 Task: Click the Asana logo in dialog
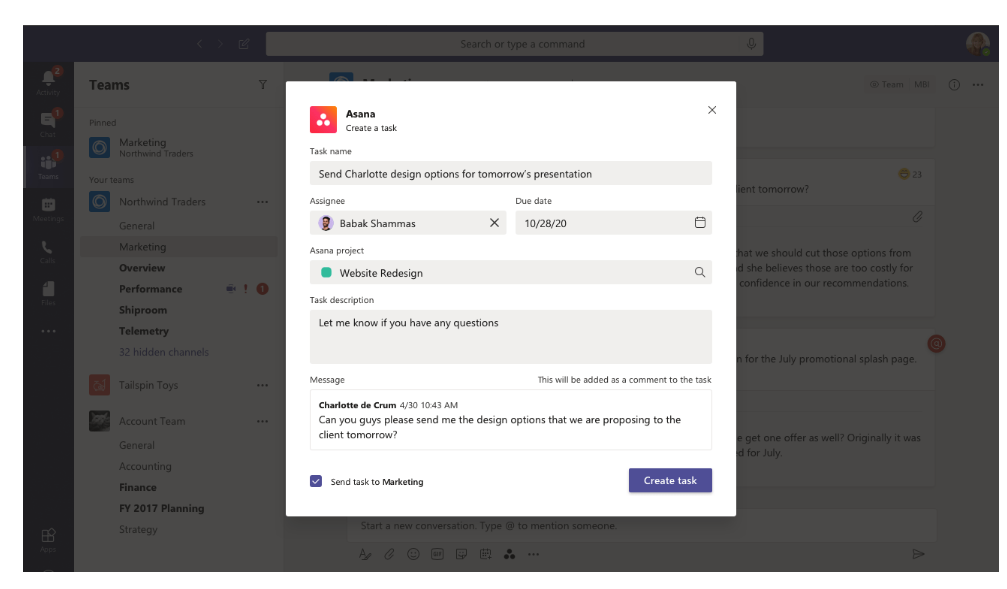point(323,119)
